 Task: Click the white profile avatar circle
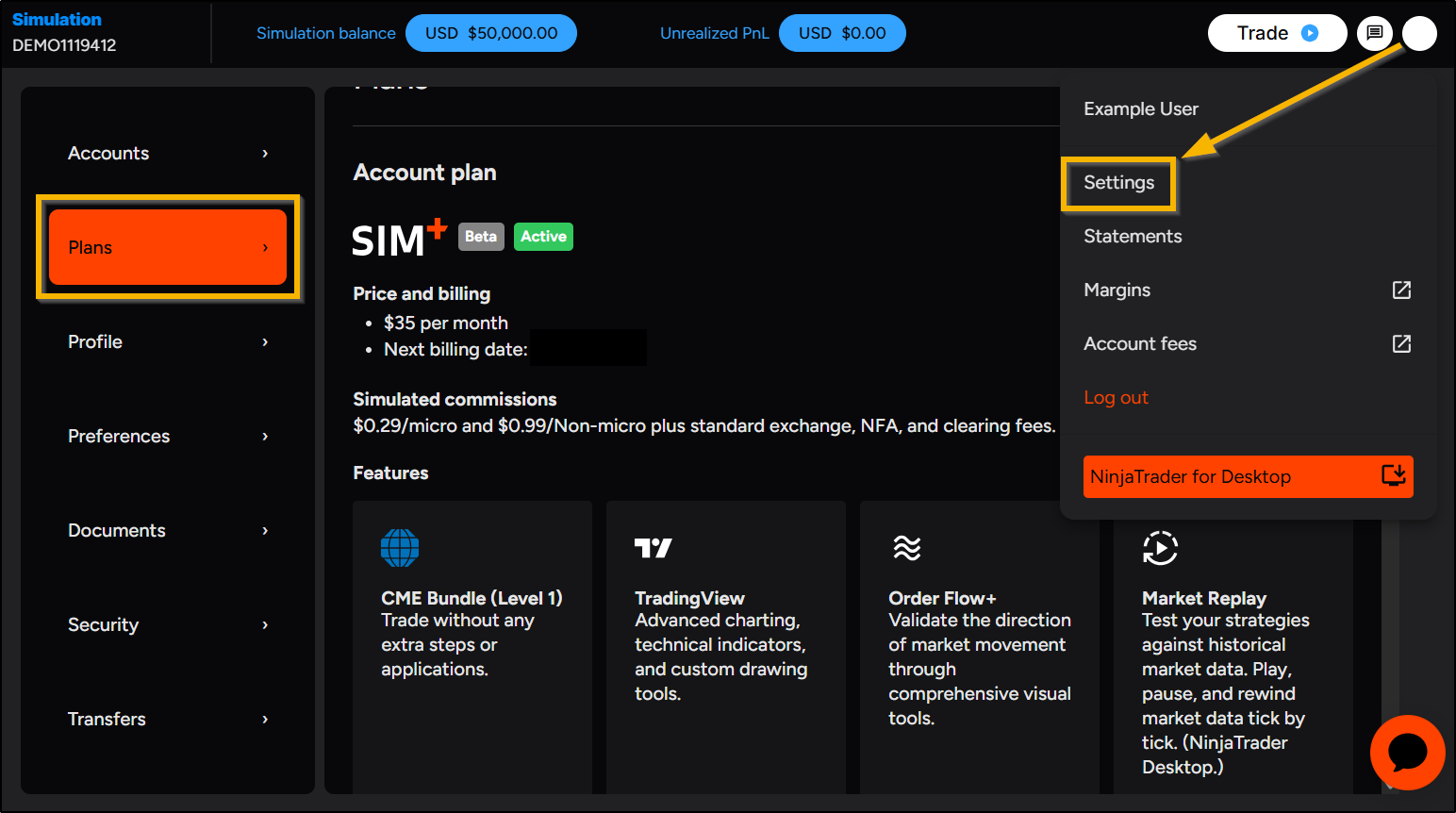1419,33
